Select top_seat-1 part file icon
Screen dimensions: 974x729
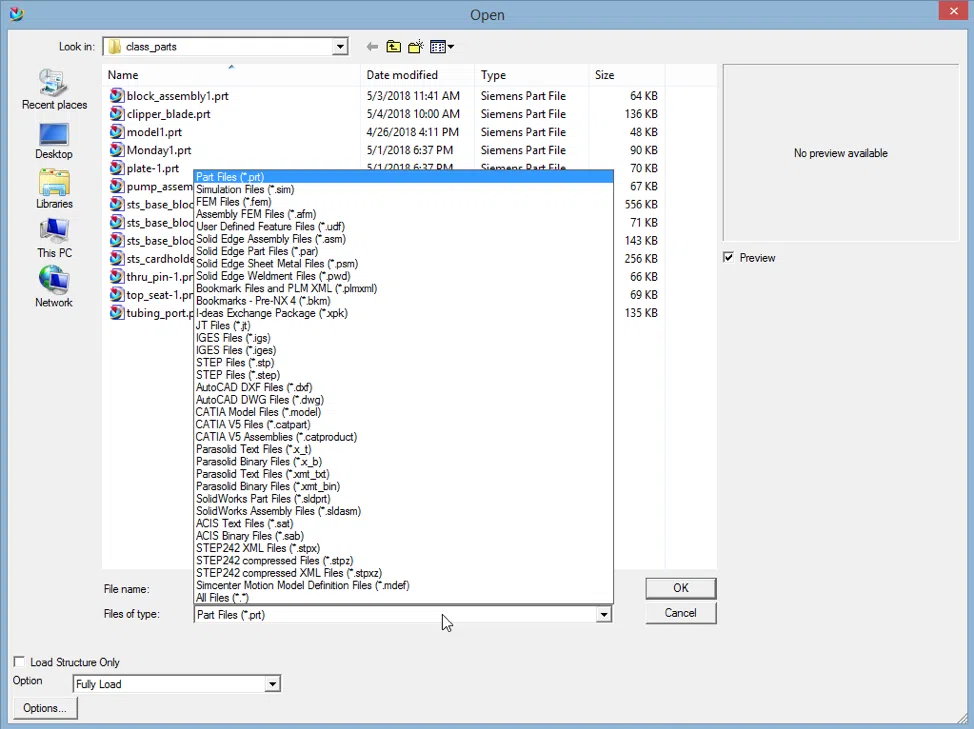(116, 294)
